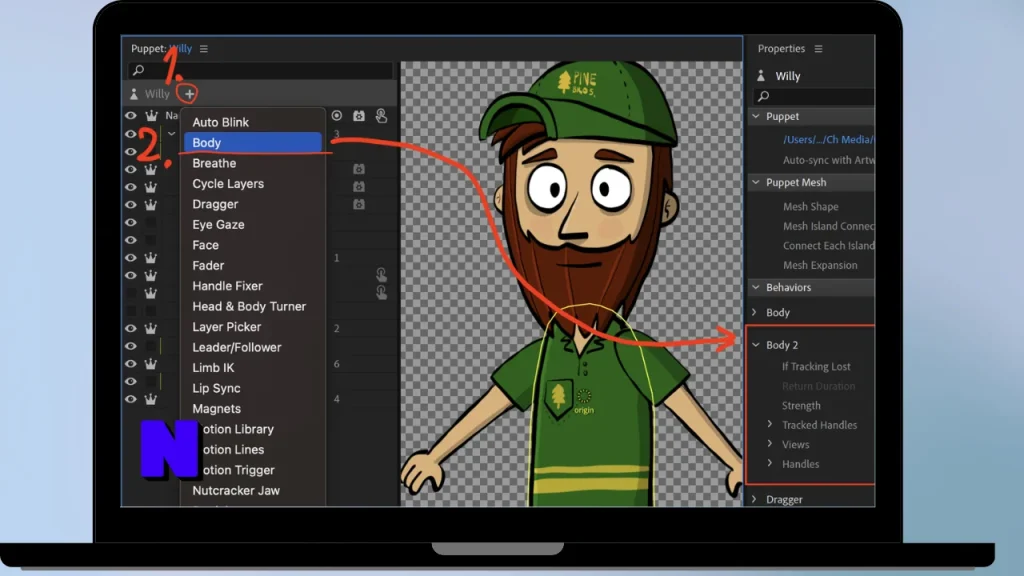This screenshot has width=1024, height=576.
Task: Select Body in the behavior menu
Action: pos(252,142)
